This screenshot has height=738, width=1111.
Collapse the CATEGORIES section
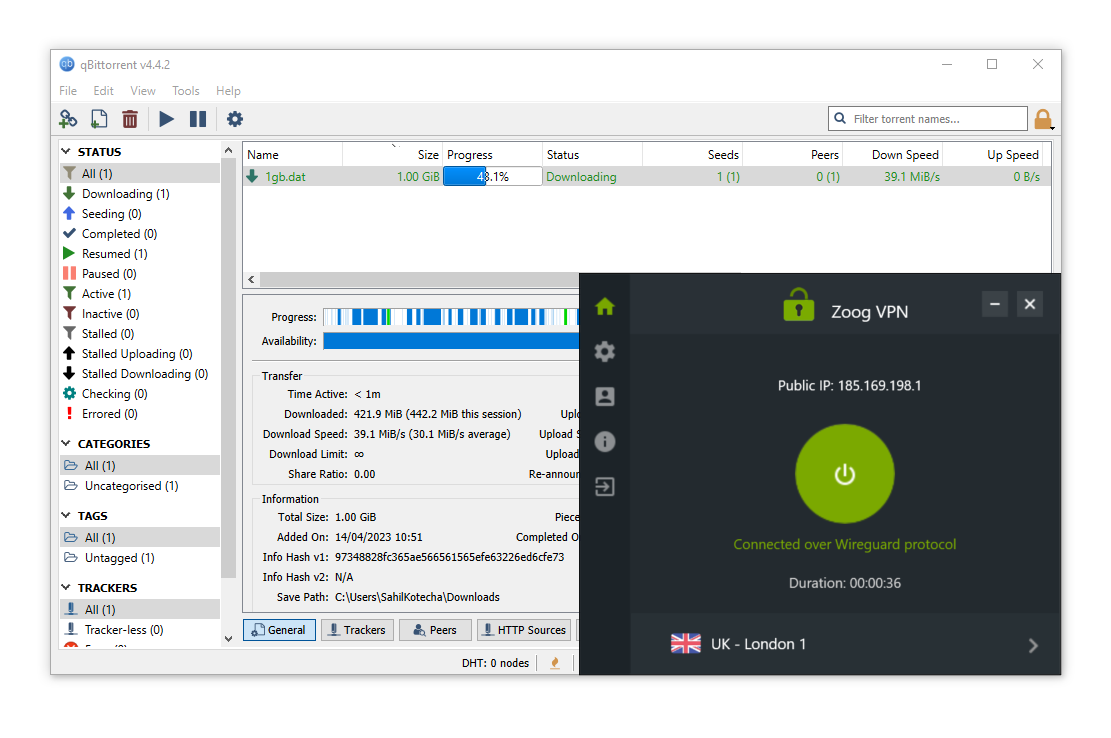pos(66,443)
